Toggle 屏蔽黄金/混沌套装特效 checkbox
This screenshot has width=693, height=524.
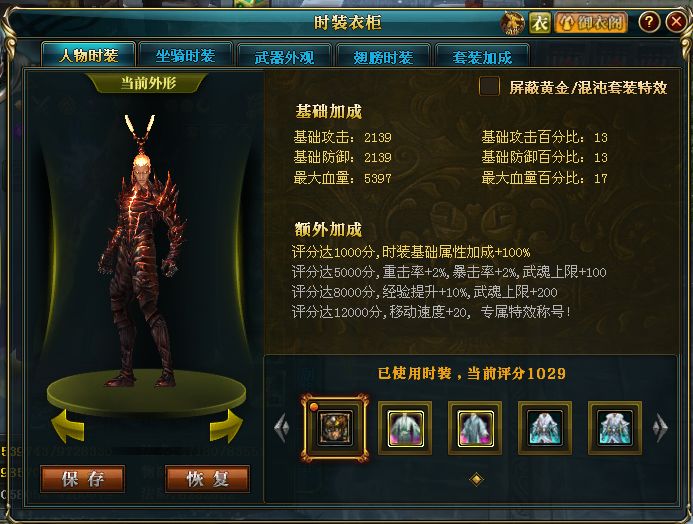point(489,86)
